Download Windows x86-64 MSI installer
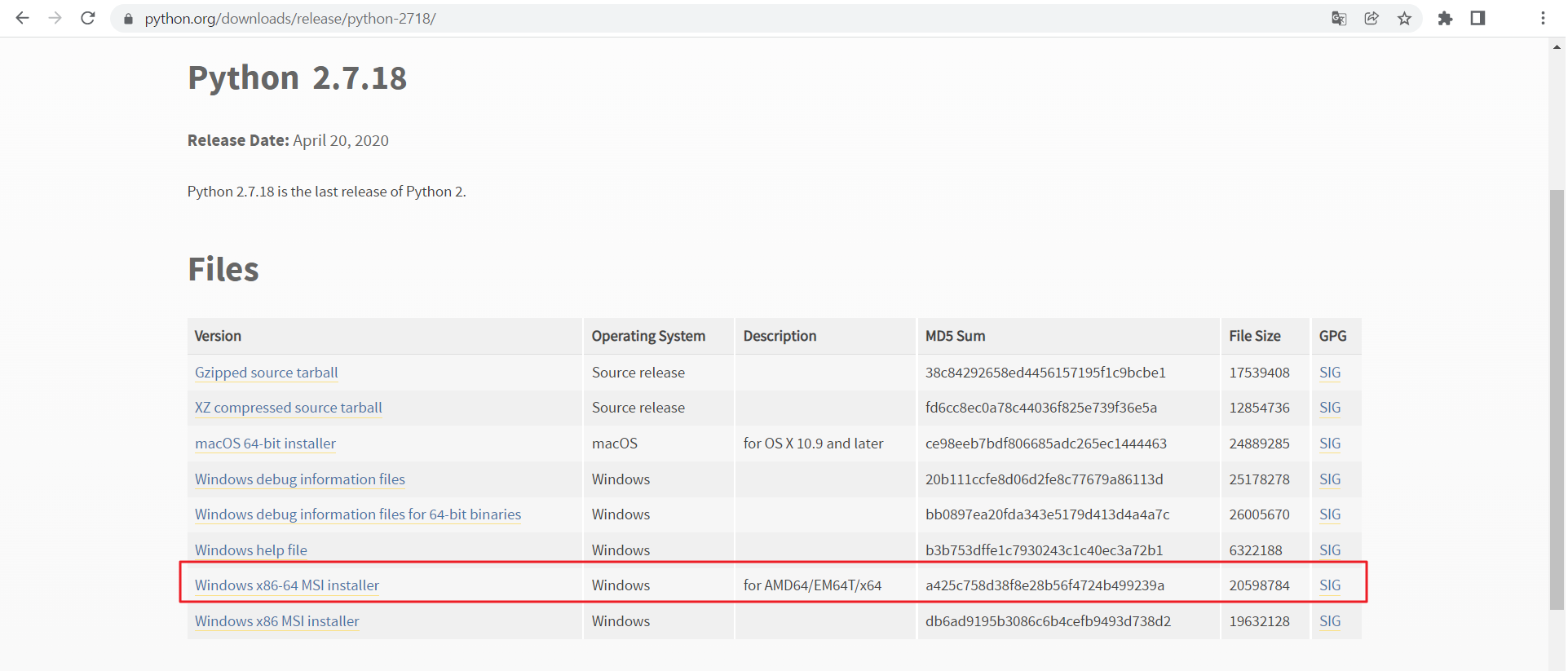The width and height of the screenshot is (1568, 671). pyautogui.click(x=287, y=585)
